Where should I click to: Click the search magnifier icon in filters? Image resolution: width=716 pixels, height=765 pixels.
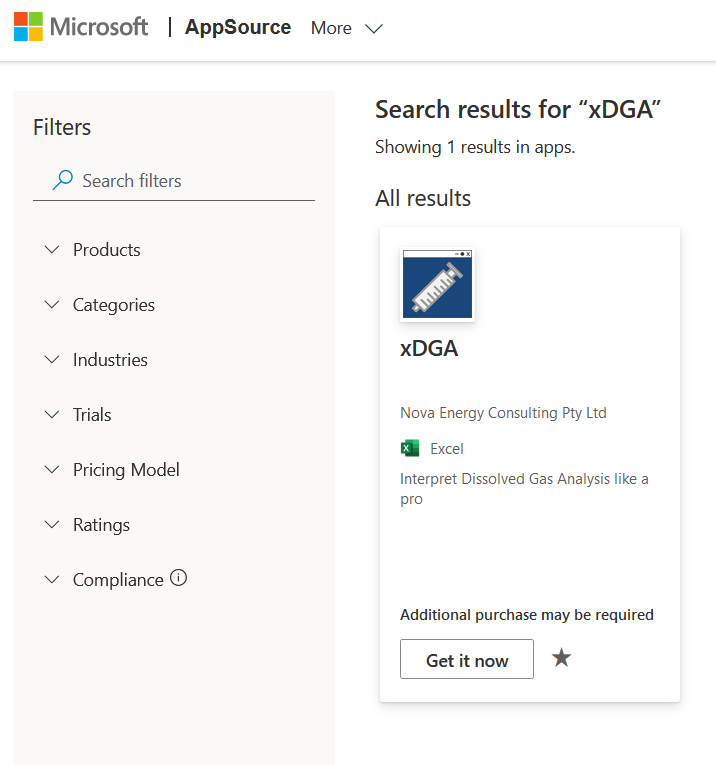63,180
